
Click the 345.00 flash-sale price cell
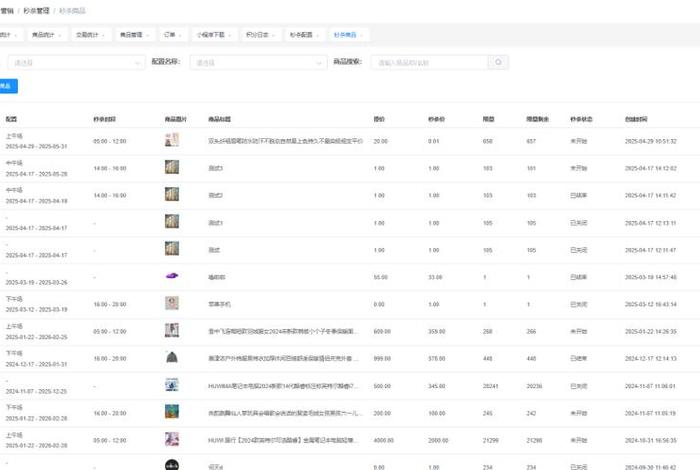click(x=437, y=386)
